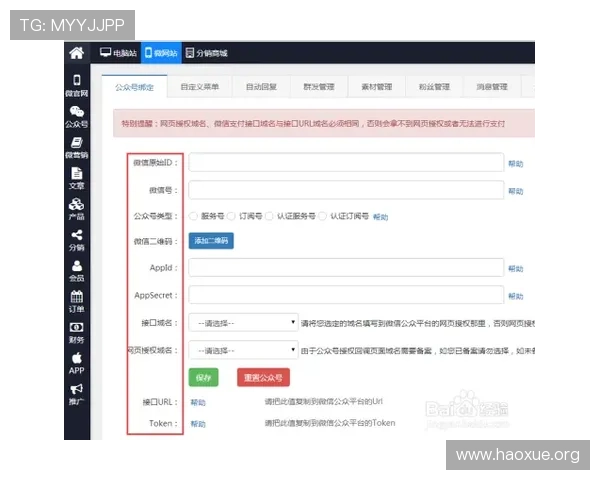Select the 自定义菜单 tab
Image resolution: width=600 pixels, height=480 pixels.
coord(200,87)
